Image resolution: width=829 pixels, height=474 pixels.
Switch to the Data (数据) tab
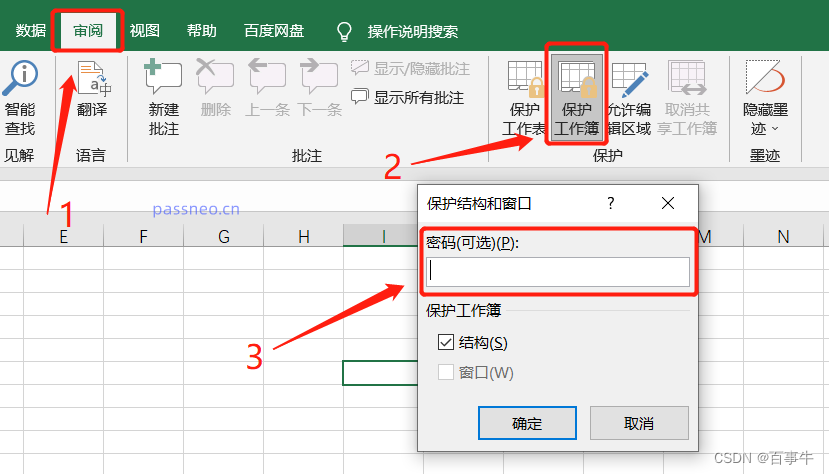coord(31,31)
